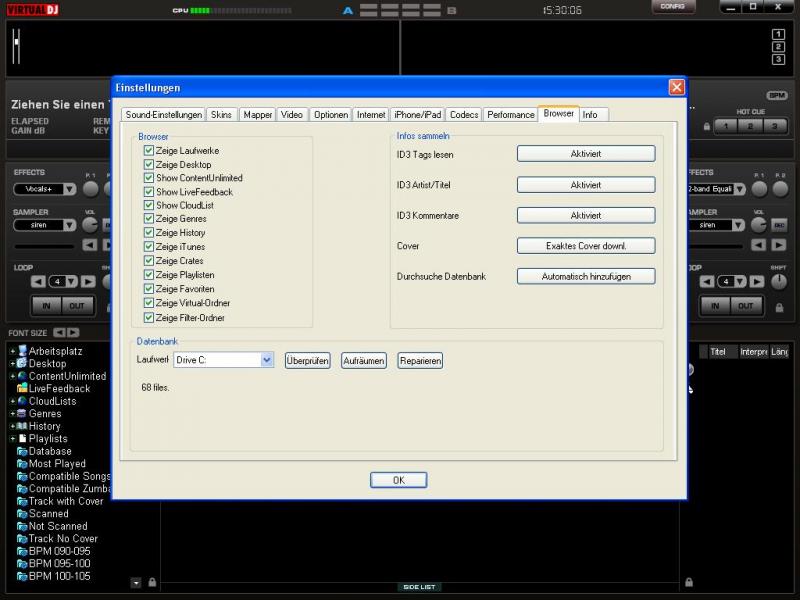The image size is (800, 600).
Task: Click hot cue 1 on right deck
Action: tap(727, 126)
